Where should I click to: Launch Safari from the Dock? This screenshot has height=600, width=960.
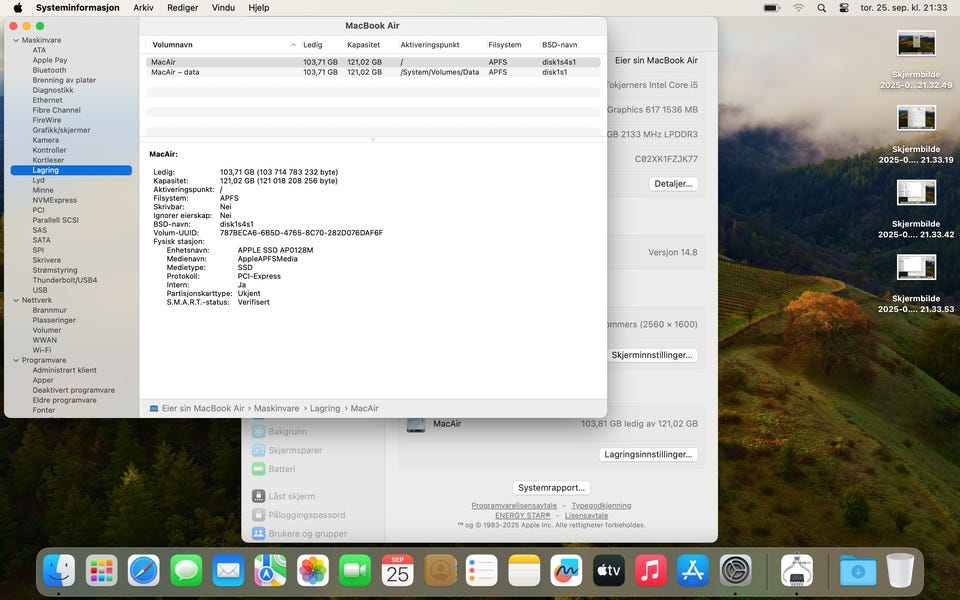point(143,571)
